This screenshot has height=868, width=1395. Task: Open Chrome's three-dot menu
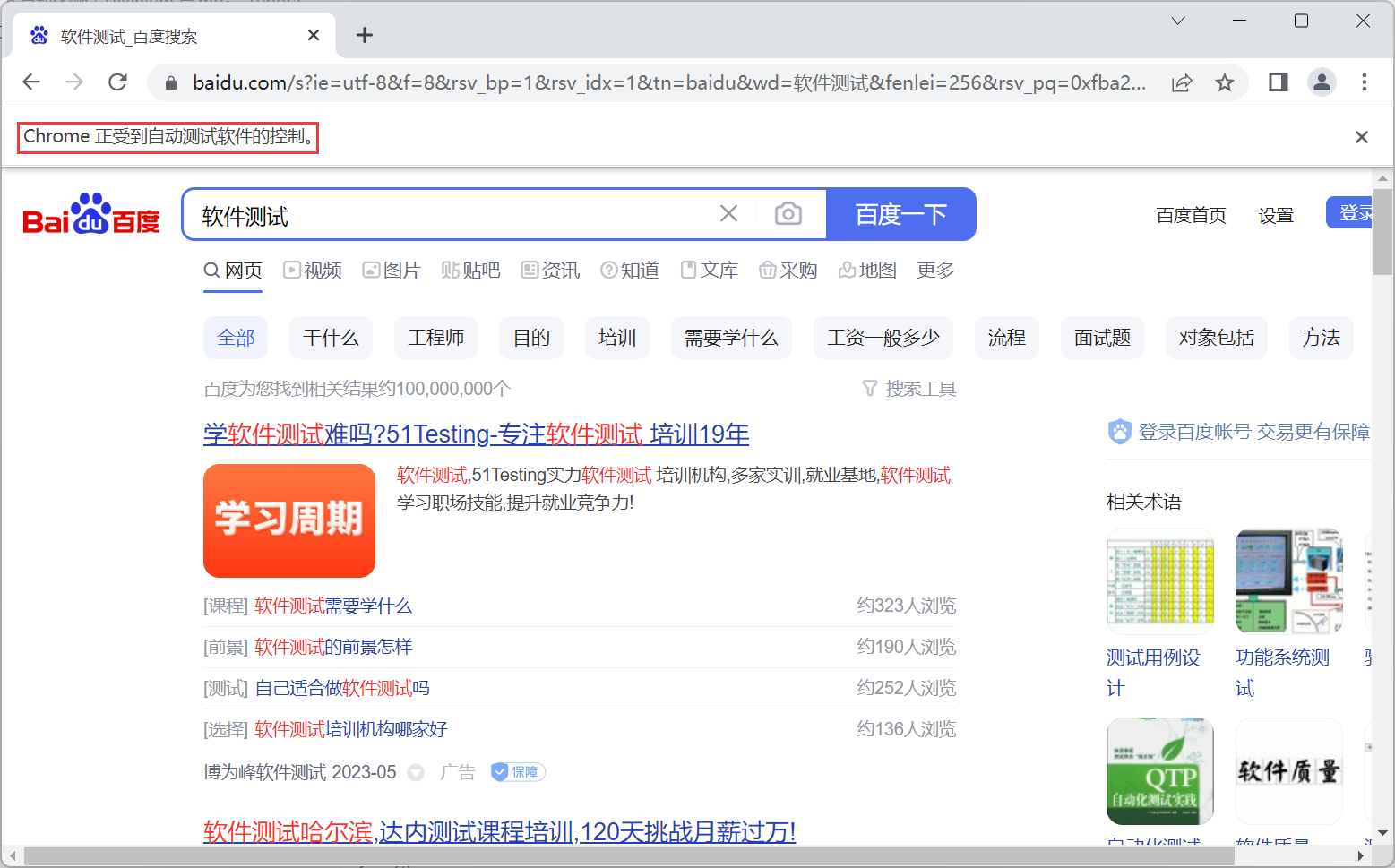point(1365,82)
